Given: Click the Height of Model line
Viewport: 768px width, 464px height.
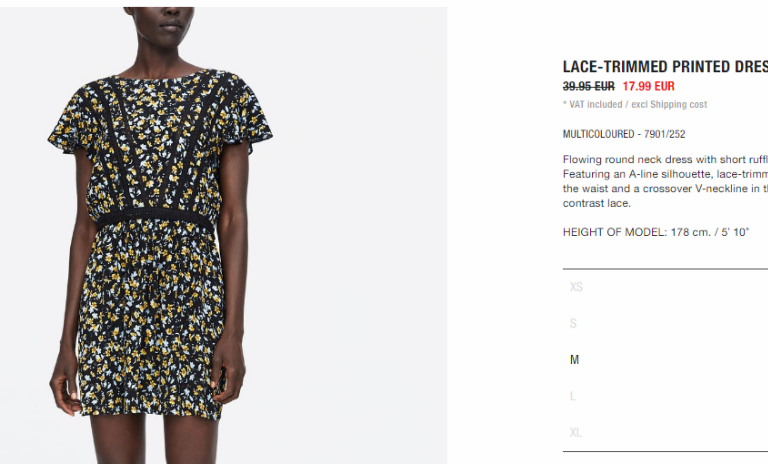Looking at the screenshot, I should point(656,232).
